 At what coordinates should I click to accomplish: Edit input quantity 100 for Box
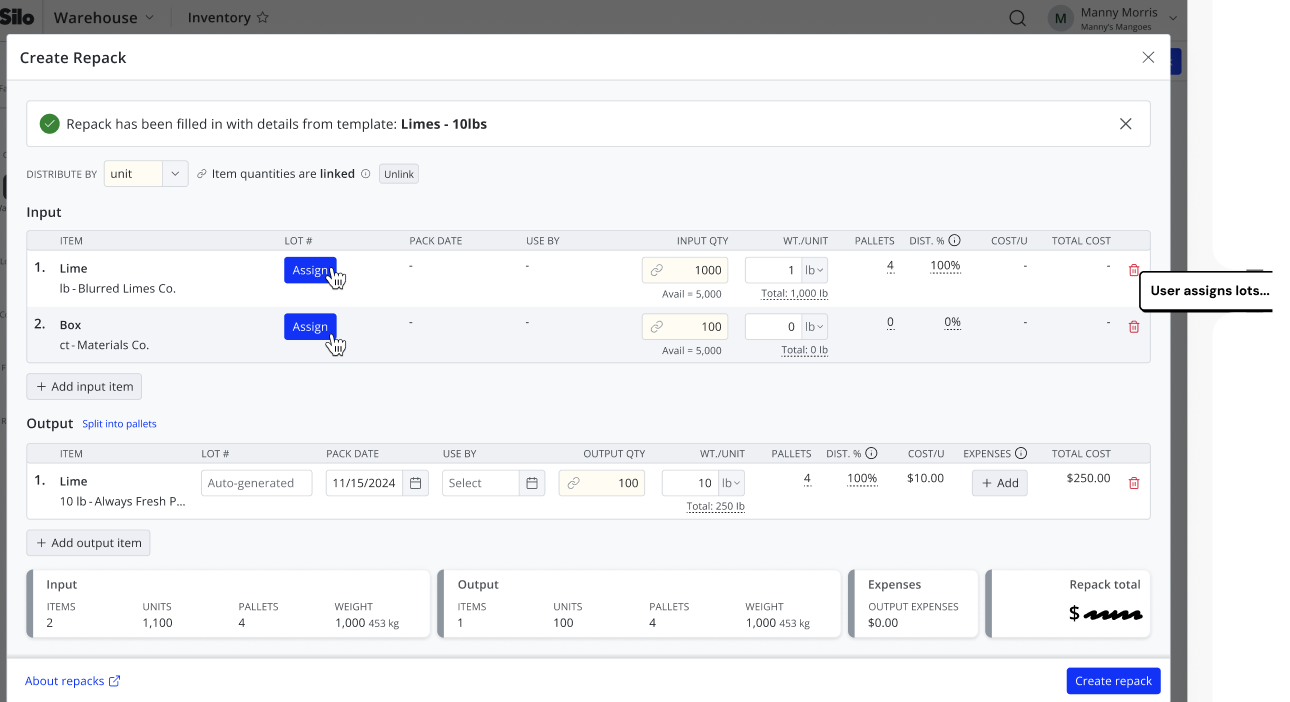(x=685, y=327)
